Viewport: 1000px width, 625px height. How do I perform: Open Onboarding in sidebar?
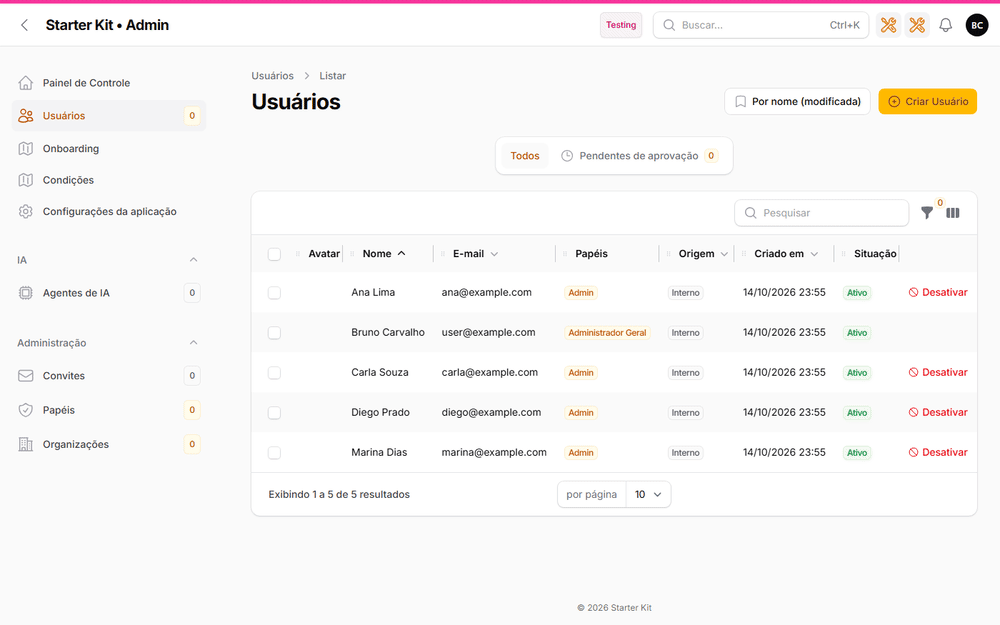click(x=108, y=149)
